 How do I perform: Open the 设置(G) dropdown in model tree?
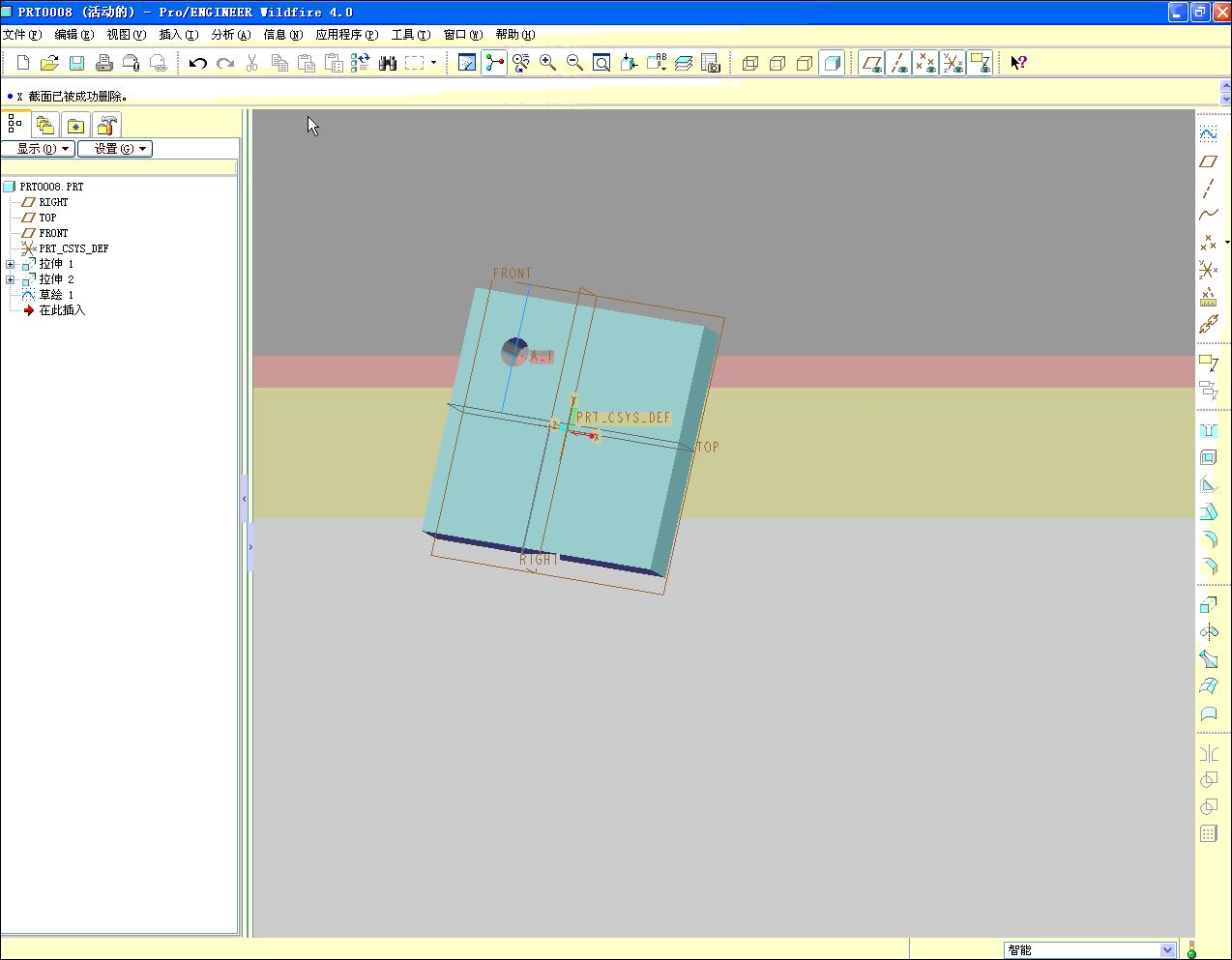[x=115, y=149]
